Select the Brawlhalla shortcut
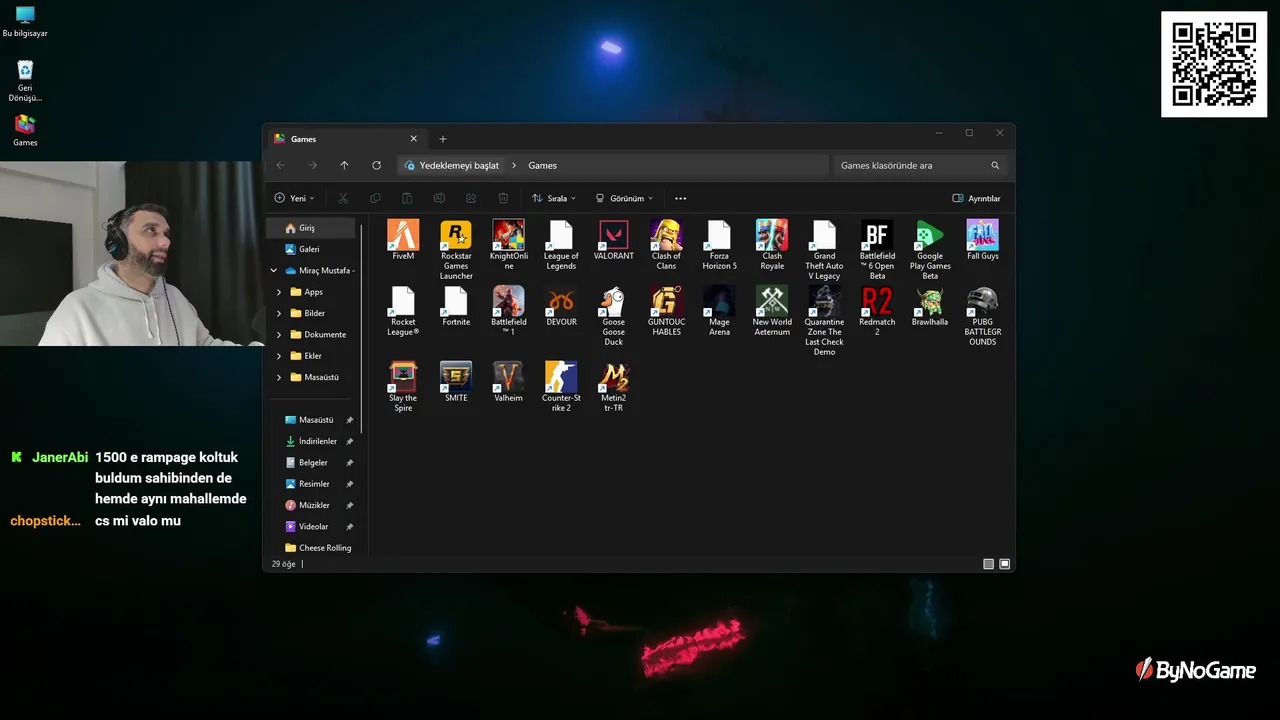Screen dimensions: 1280x720 click(930, 306)
